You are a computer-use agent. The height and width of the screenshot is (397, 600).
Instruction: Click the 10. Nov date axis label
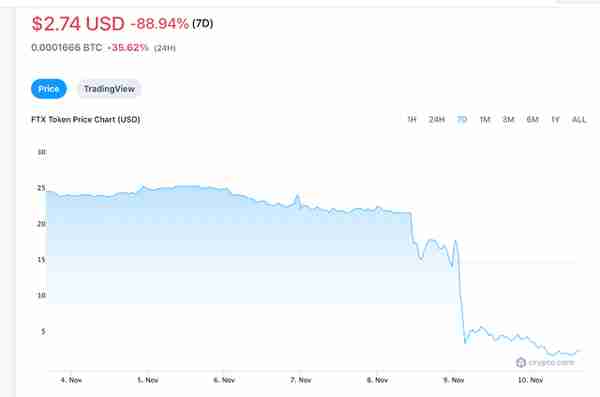coord(530,380)
